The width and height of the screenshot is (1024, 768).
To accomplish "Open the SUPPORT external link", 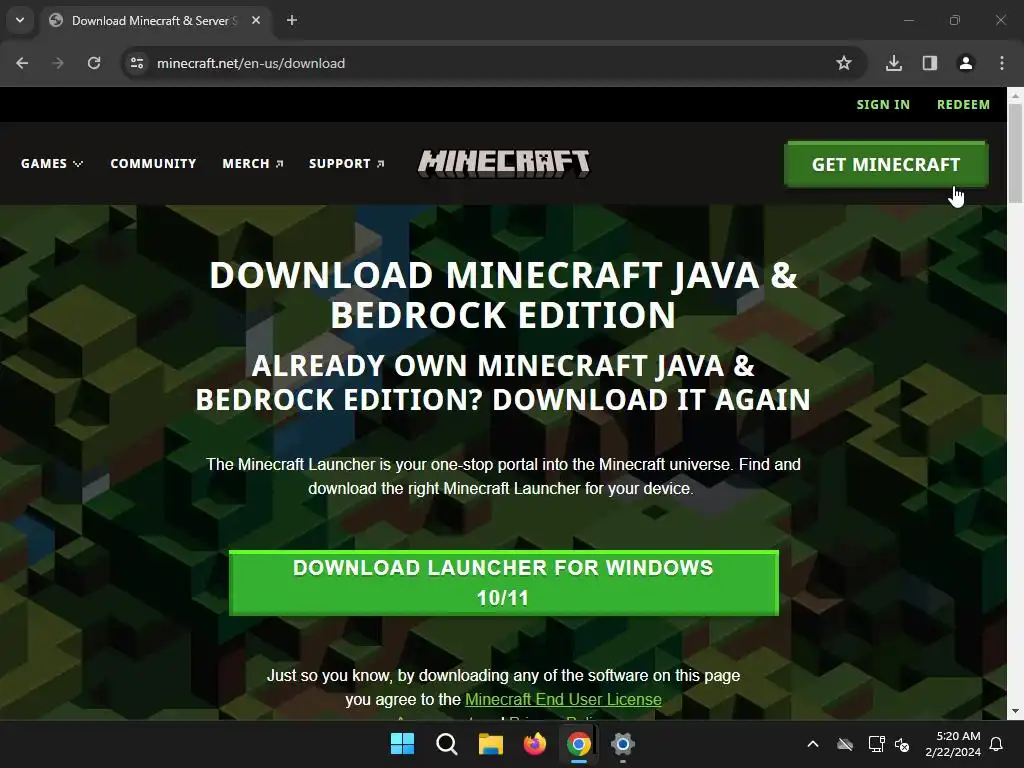I will coord(347,163).
